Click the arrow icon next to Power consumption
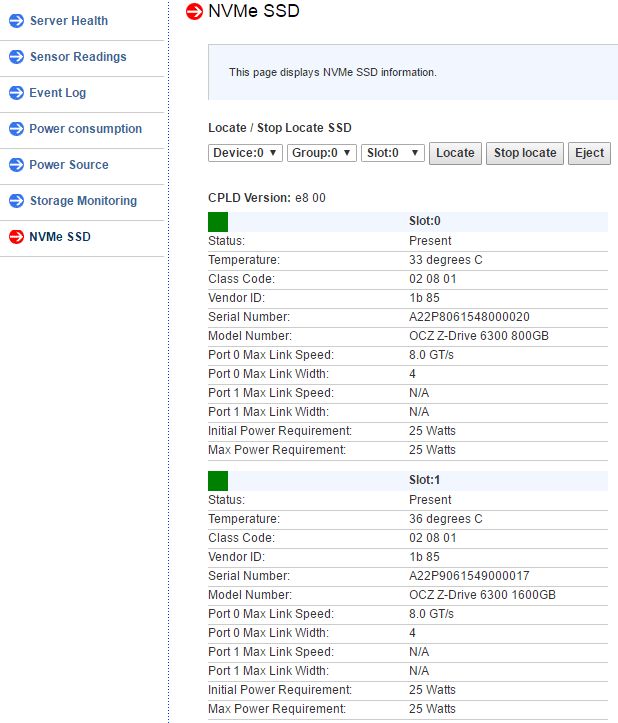Screen dimensions: 618x723 click(17, 129)
